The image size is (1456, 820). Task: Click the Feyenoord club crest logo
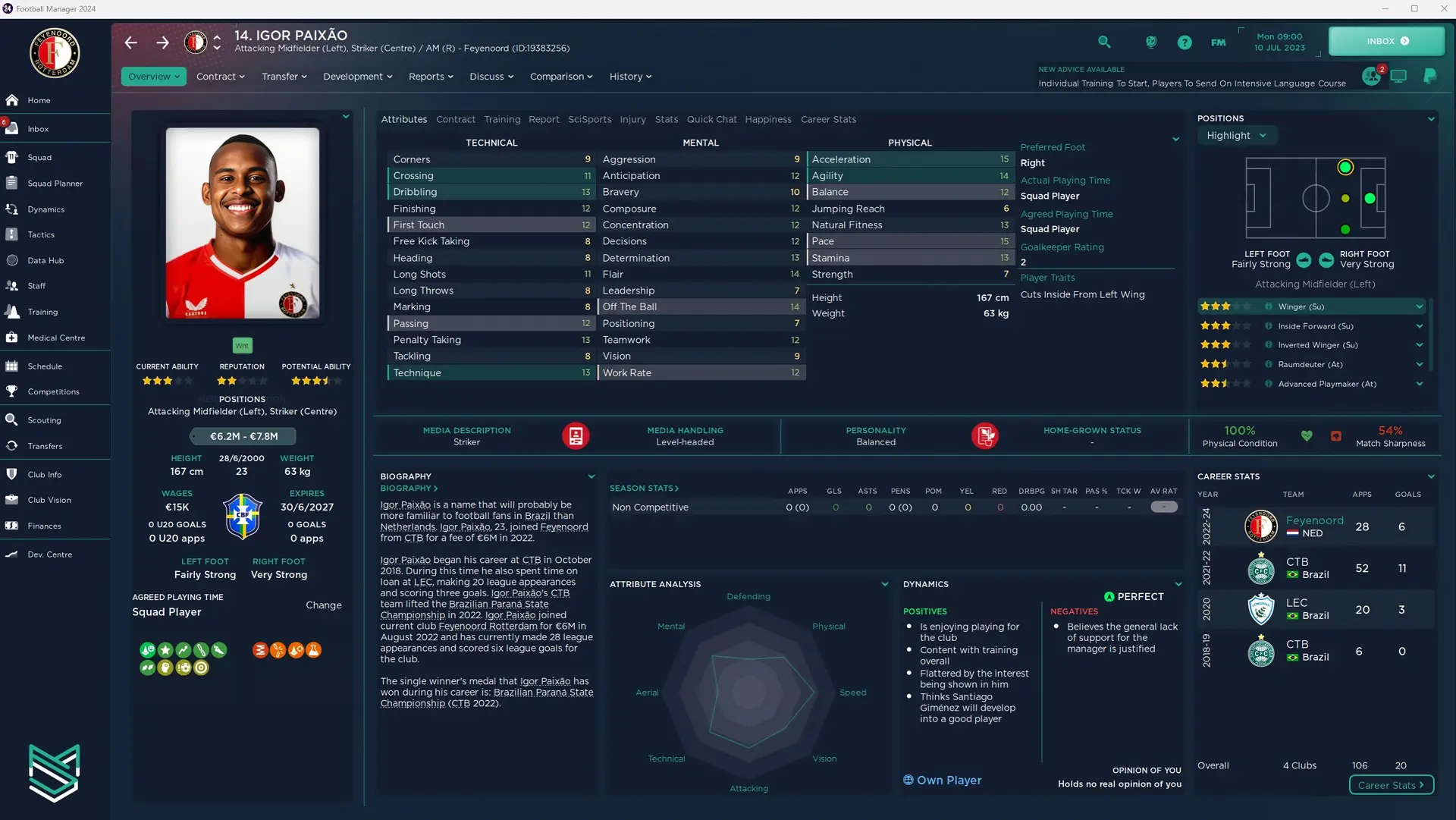[x=55, y=53]
